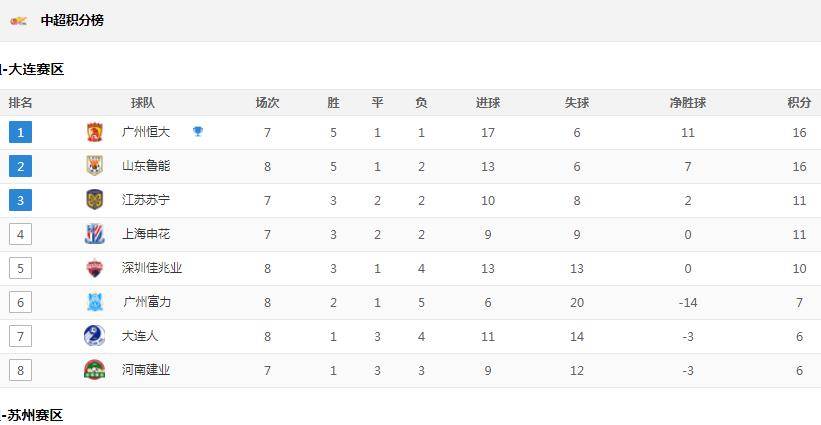Click the 进球 column header
Viewport: 821px width, 425px height.
click(x=488, y=103)
